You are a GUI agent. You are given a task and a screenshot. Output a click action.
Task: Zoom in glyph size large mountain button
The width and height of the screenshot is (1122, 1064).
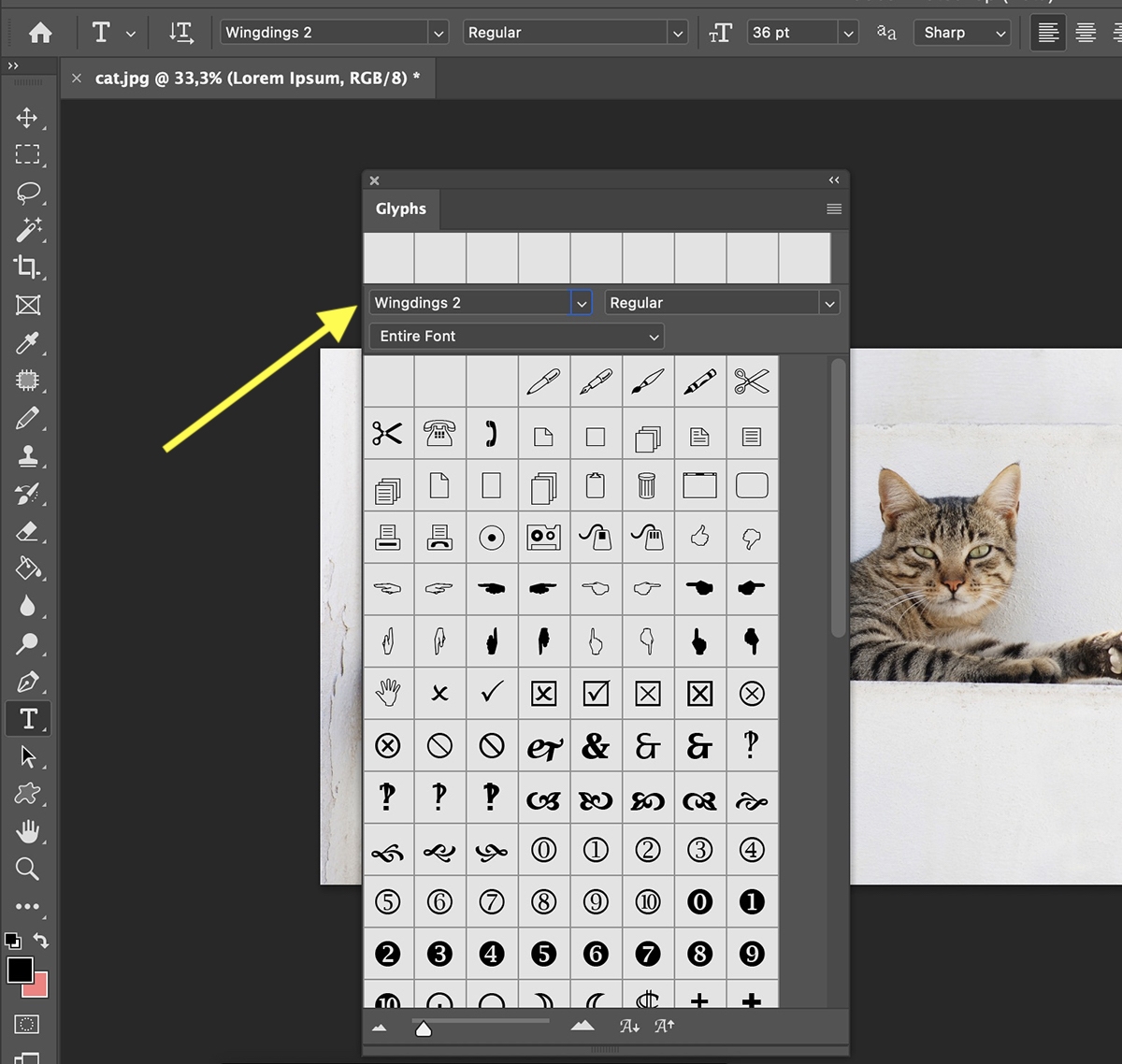pos(583,1026)
